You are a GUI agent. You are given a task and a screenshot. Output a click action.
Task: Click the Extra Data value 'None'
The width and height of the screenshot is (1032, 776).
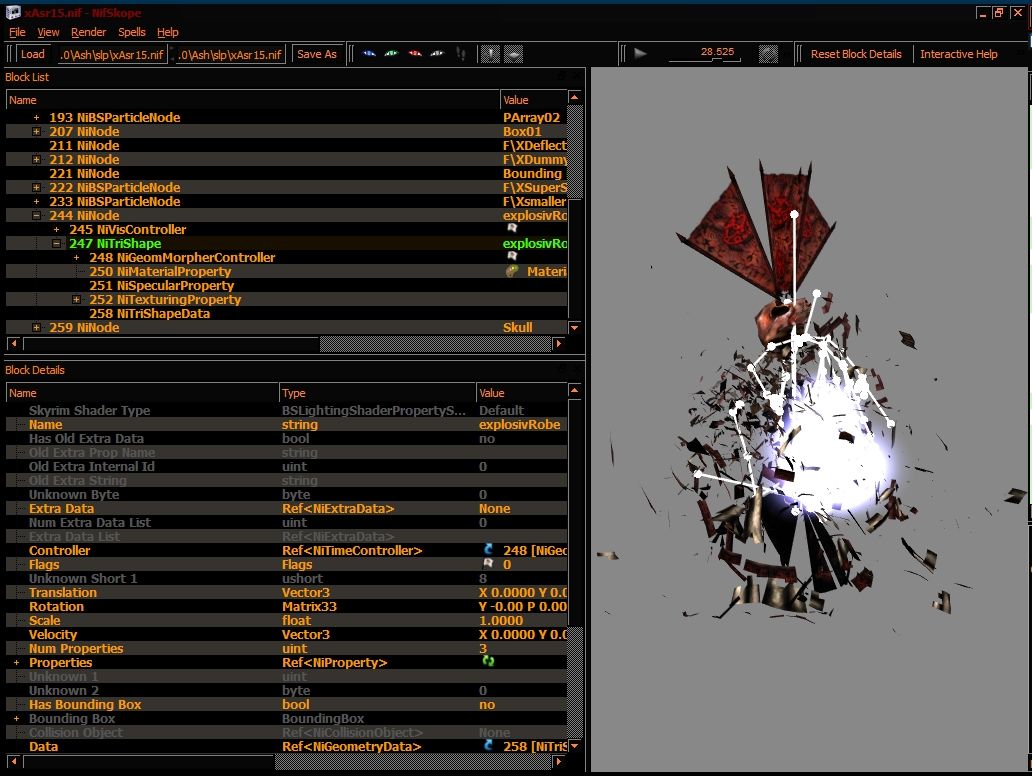point(494,509)
